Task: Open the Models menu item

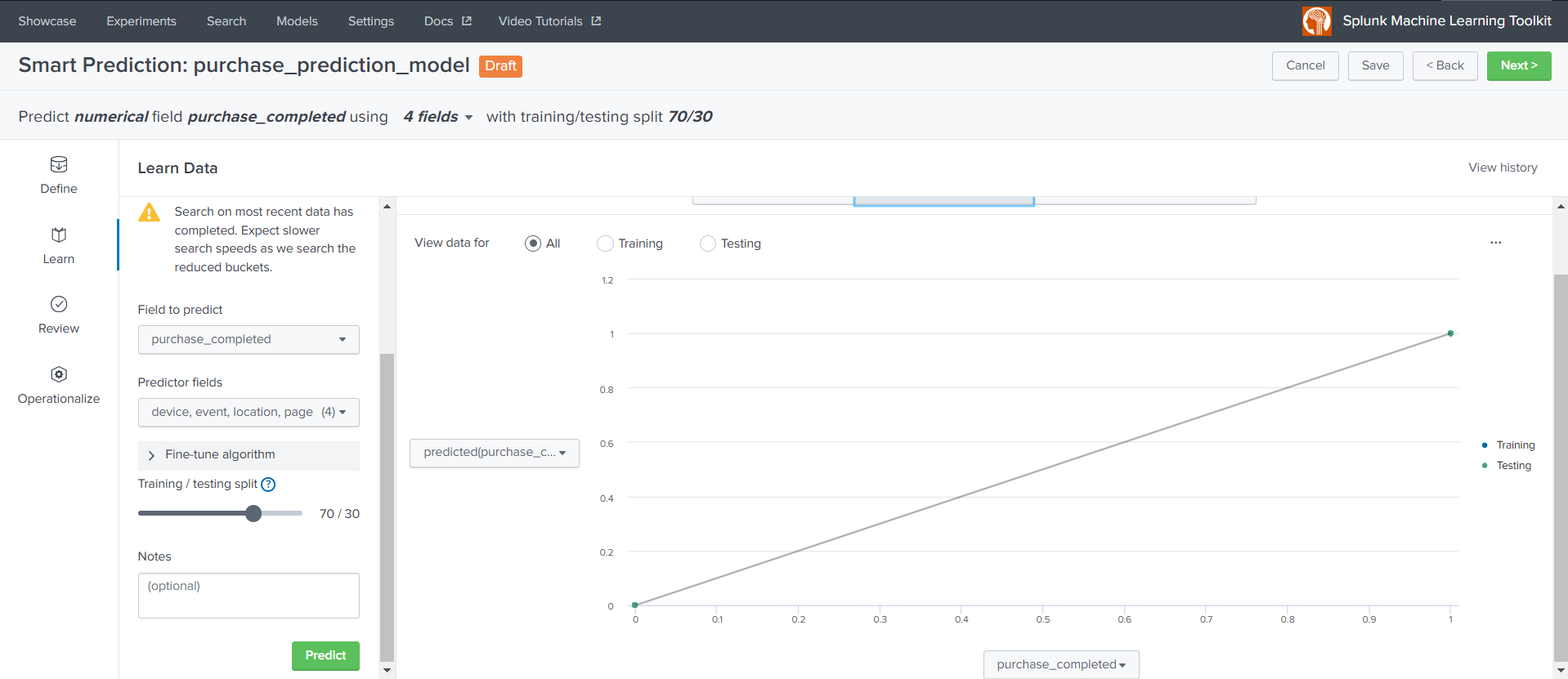Action: 297,21
